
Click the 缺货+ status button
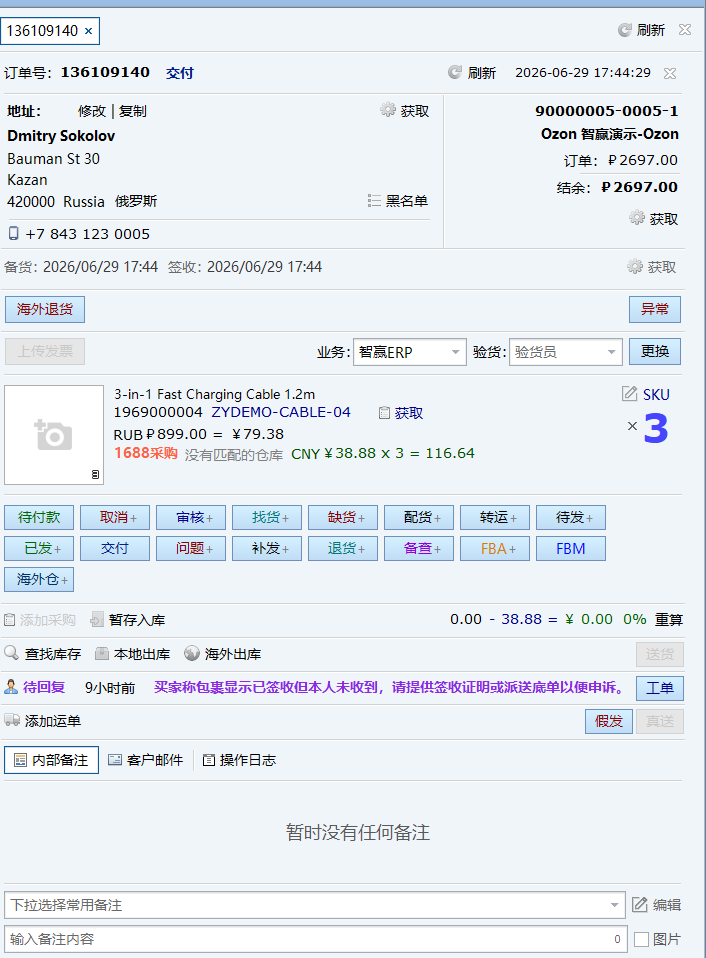point(343,517)
